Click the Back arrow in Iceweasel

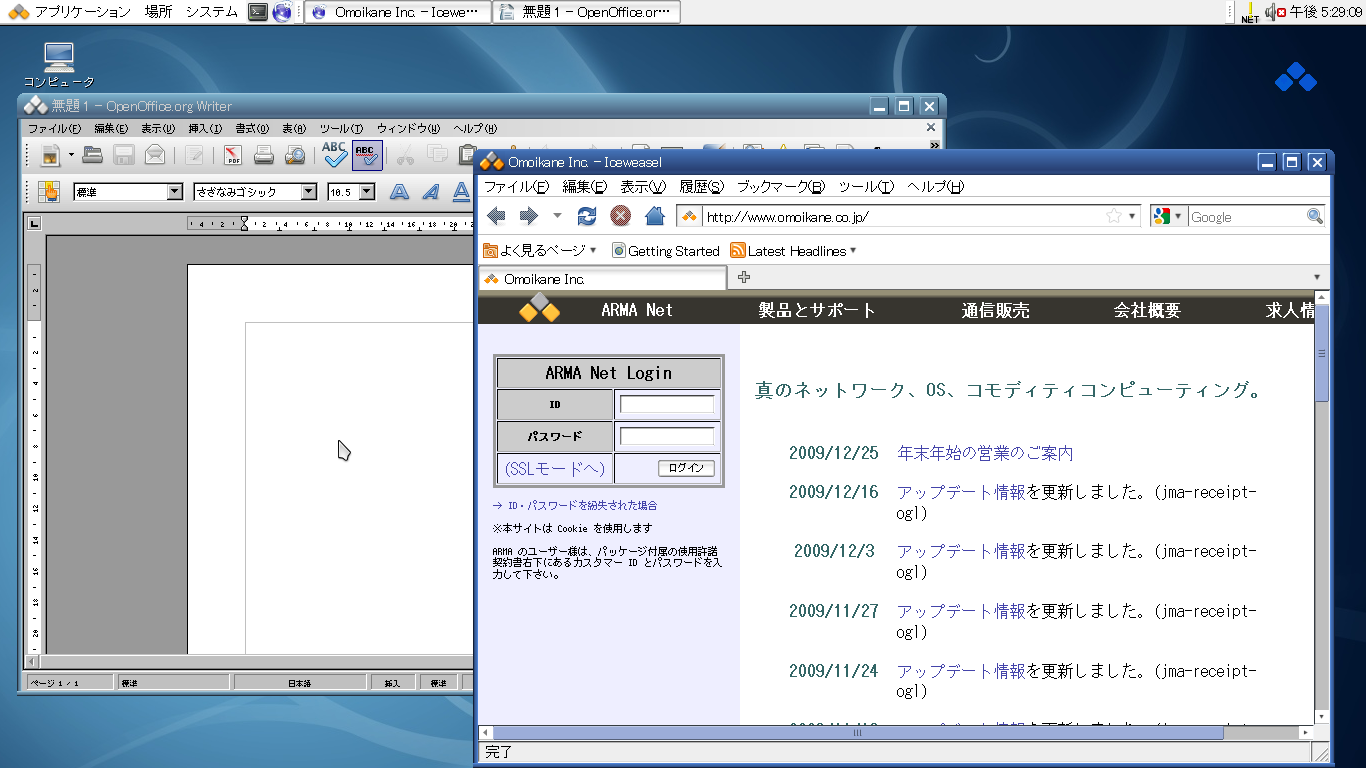(x=496, y=216)
